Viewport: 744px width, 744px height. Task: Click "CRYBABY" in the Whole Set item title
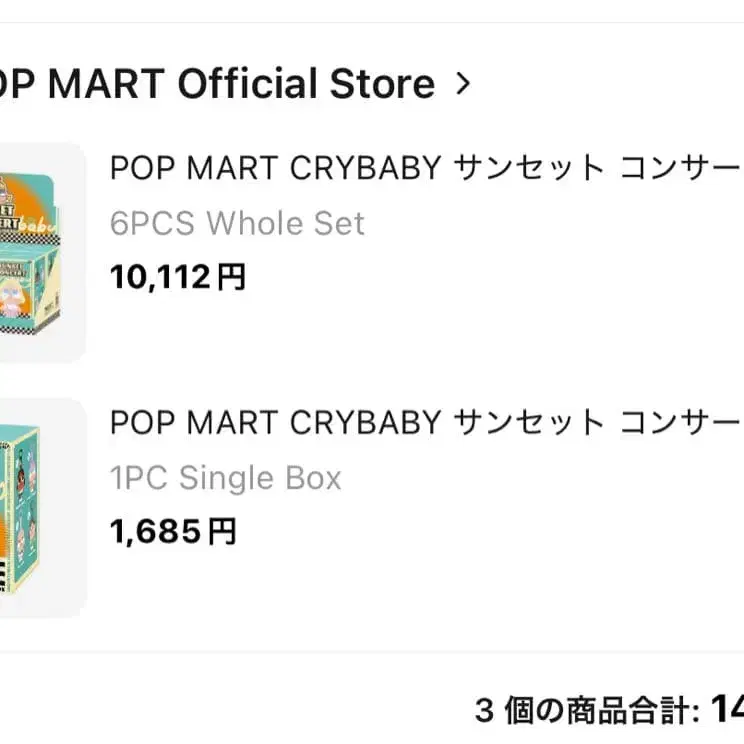pos(365,168)
